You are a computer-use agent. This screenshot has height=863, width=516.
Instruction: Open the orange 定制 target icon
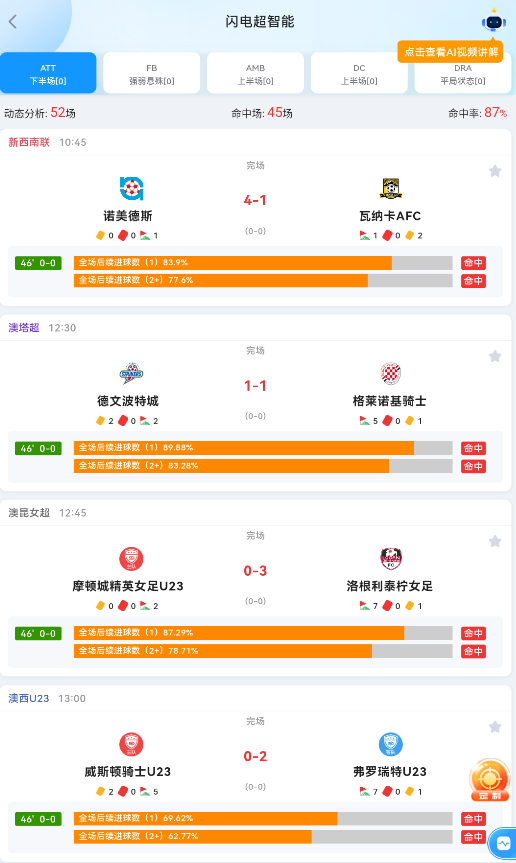[490, 780]
